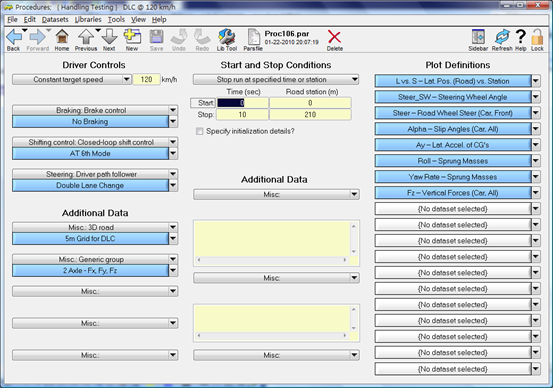
Task: Toggle the Sidebar icon
Action: tap(478, 37)
